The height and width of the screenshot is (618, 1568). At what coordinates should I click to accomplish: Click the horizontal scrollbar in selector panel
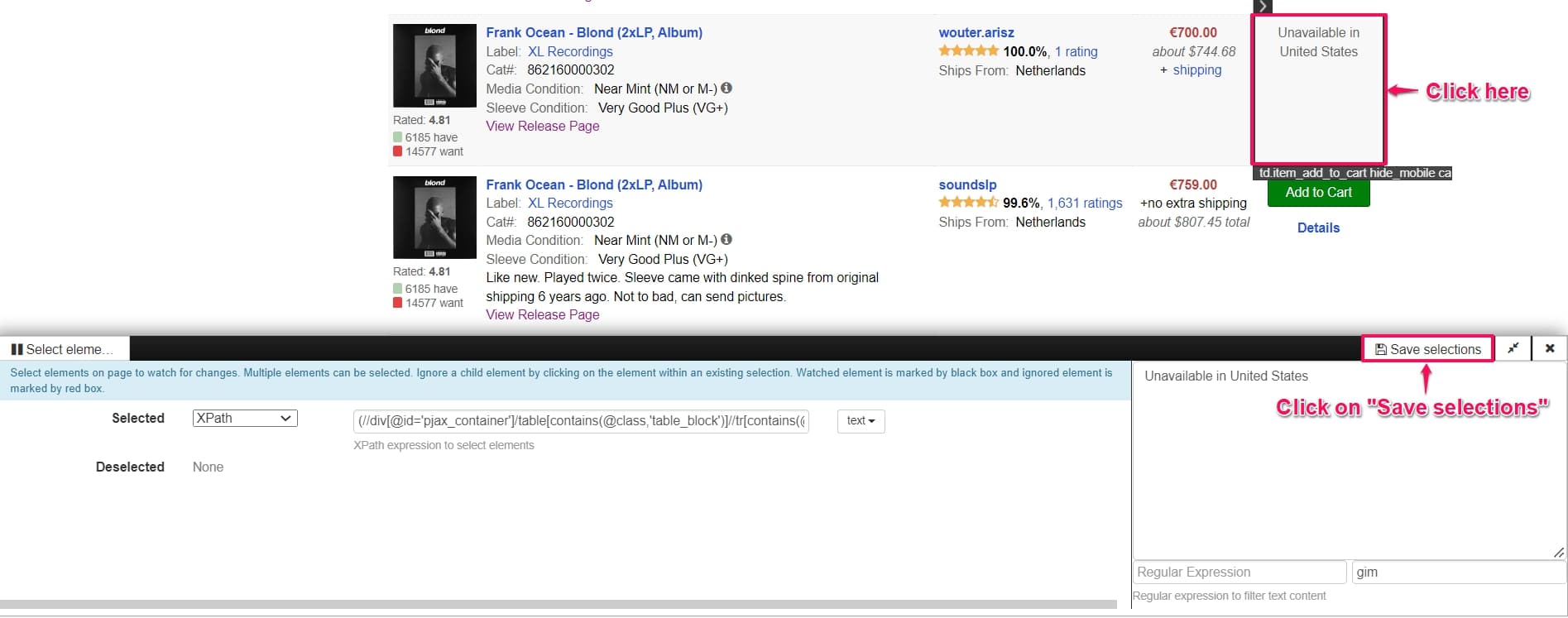(x=559, y=605)
